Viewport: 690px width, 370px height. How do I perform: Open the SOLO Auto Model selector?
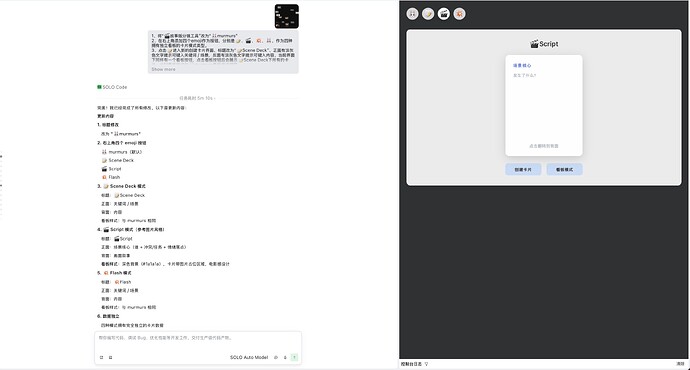(249, 357)
